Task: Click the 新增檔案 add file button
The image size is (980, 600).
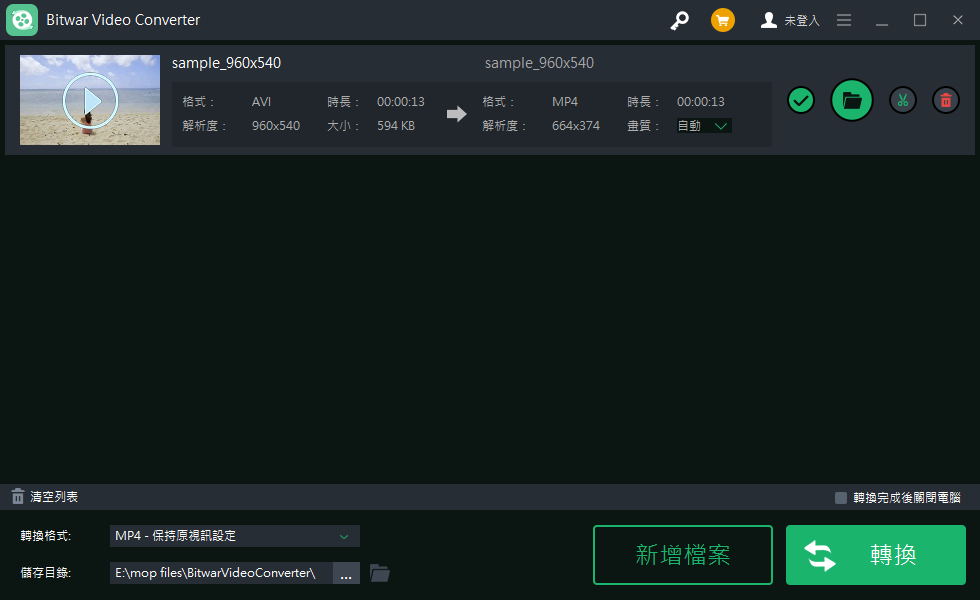Action: tap(682, 555)
